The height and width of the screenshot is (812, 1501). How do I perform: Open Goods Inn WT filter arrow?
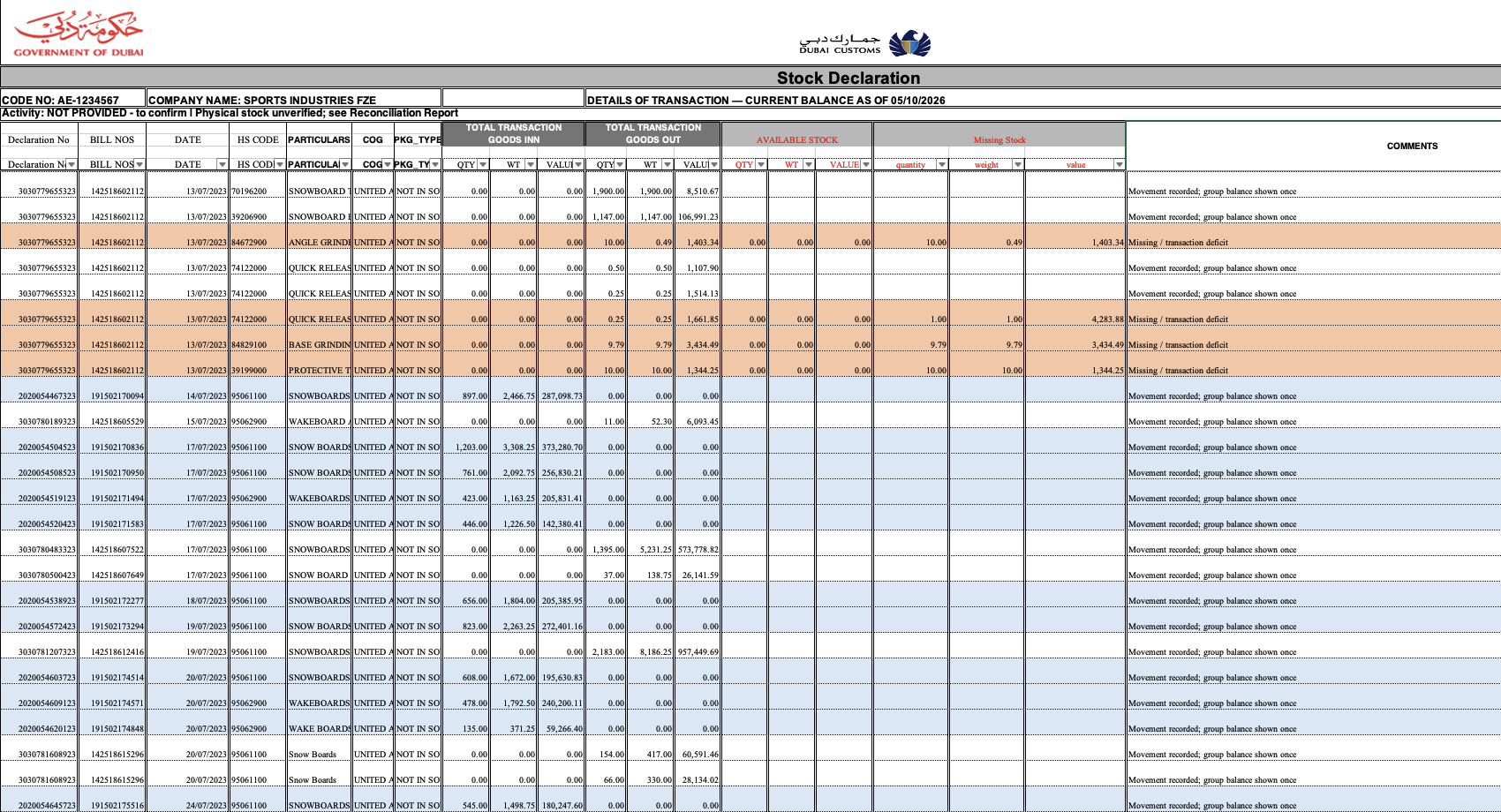click(x=531, y=164)
